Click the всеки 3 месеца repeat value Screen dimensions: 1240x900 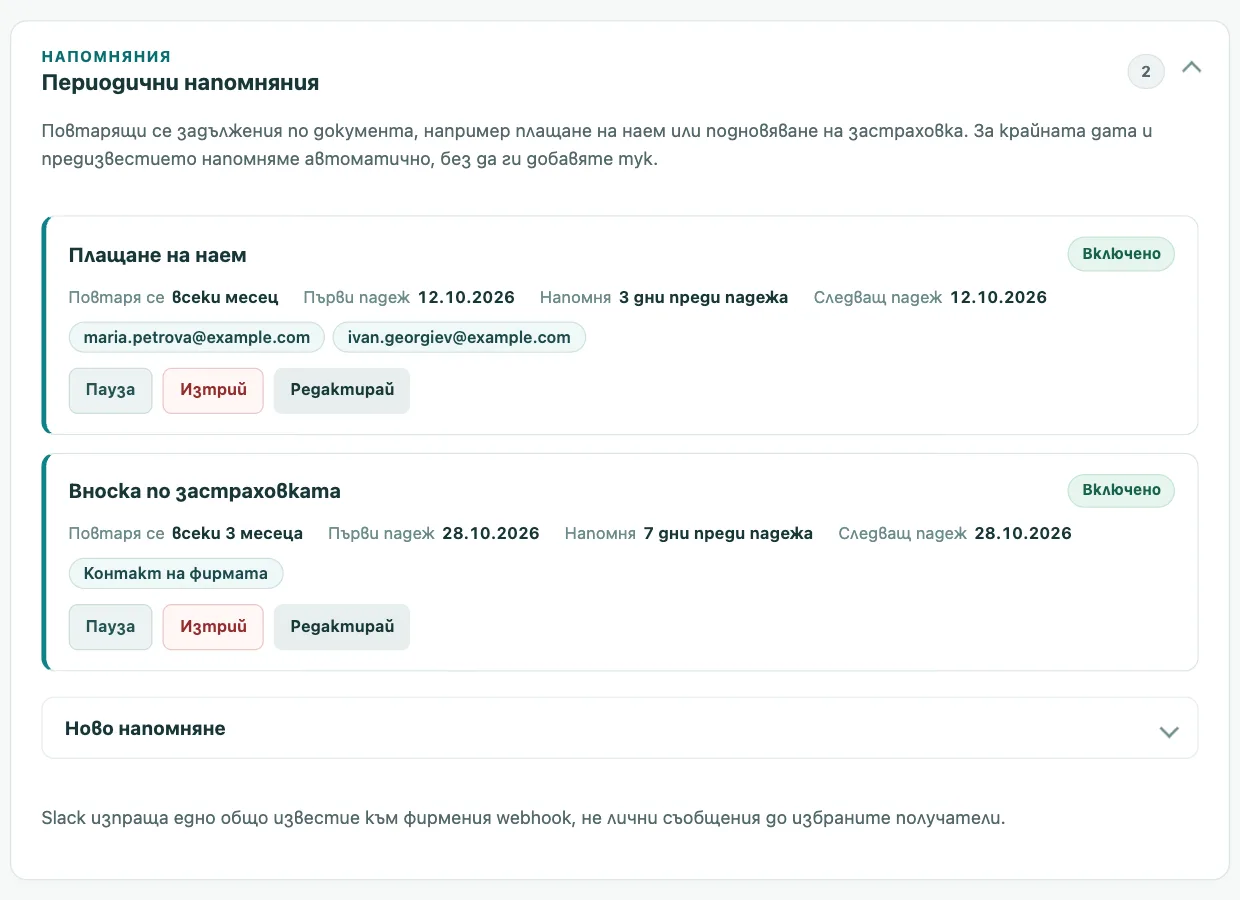tap(237, 533)
